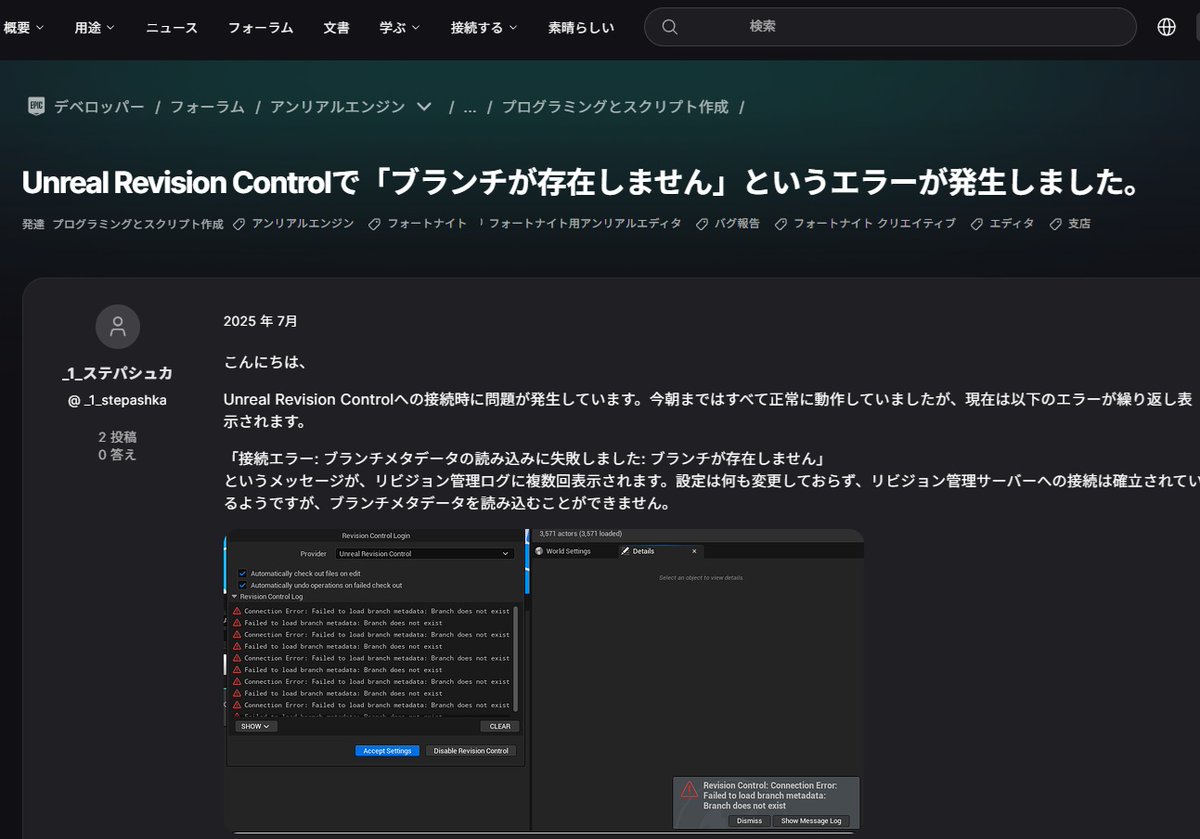This screenshot has width=1200, height=839.
Task: Go to デベロッパー breadcrumb link
Action: (x=99, y=107)
